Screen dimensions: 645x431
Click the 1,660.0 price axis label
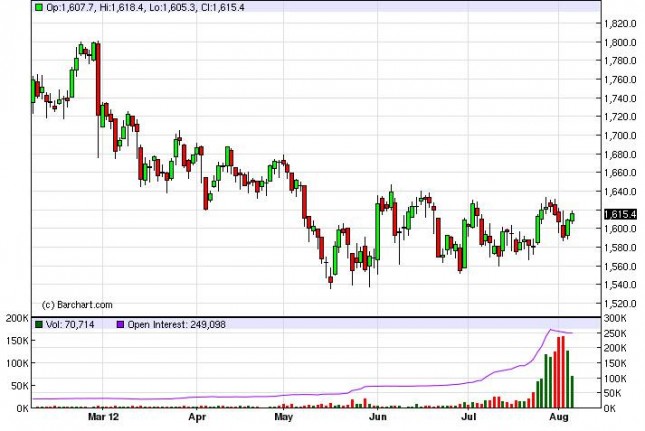pos(620,173)
